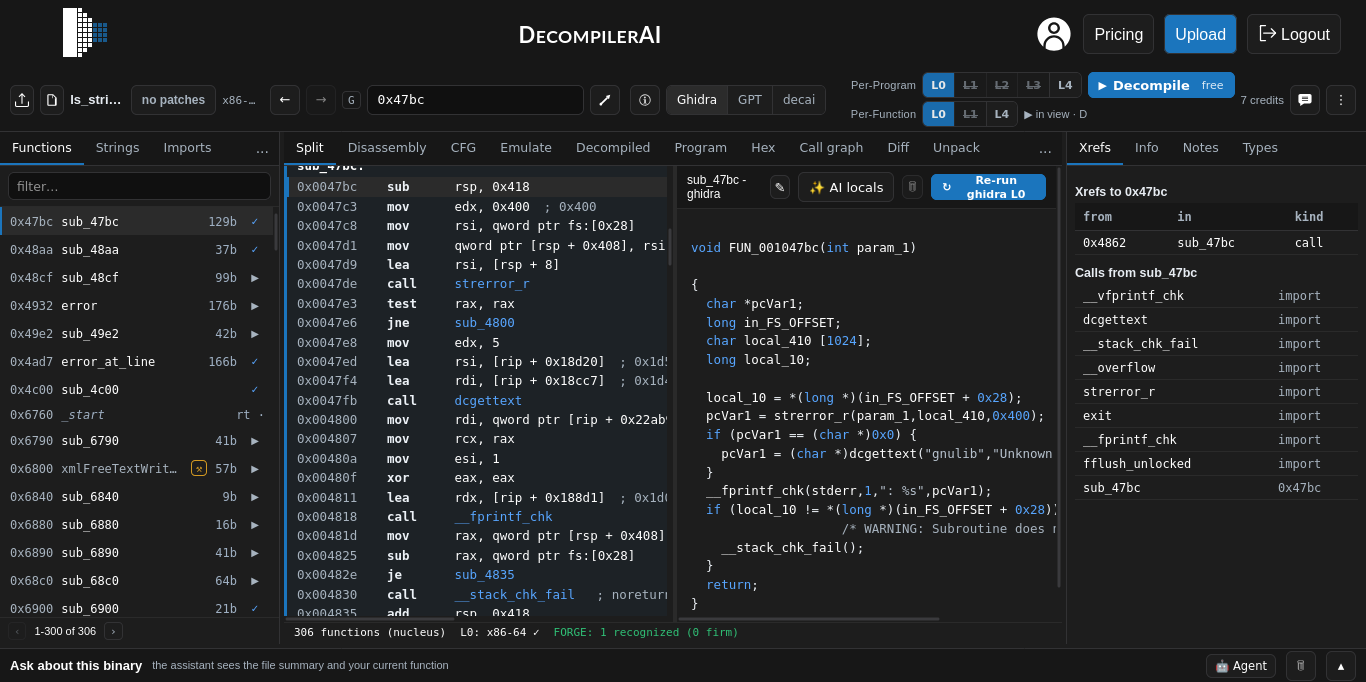Switch decompiler engine to GPT

point(750,100)
